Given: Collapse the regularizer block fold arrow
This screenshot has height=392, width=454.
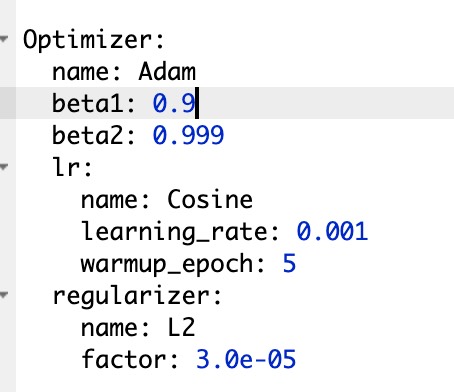Looking at the screenshot, I should tap(4, 295).
